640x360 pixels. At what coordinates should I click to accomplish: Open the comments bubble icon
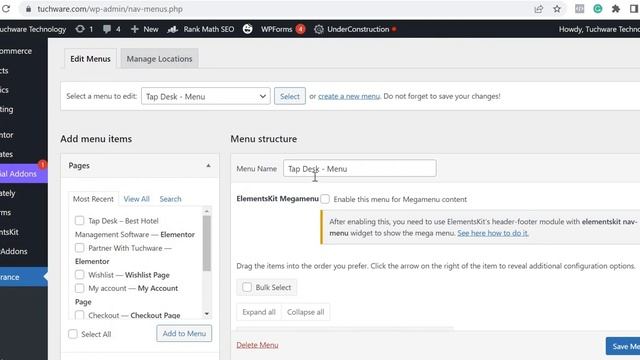(107, 29)
